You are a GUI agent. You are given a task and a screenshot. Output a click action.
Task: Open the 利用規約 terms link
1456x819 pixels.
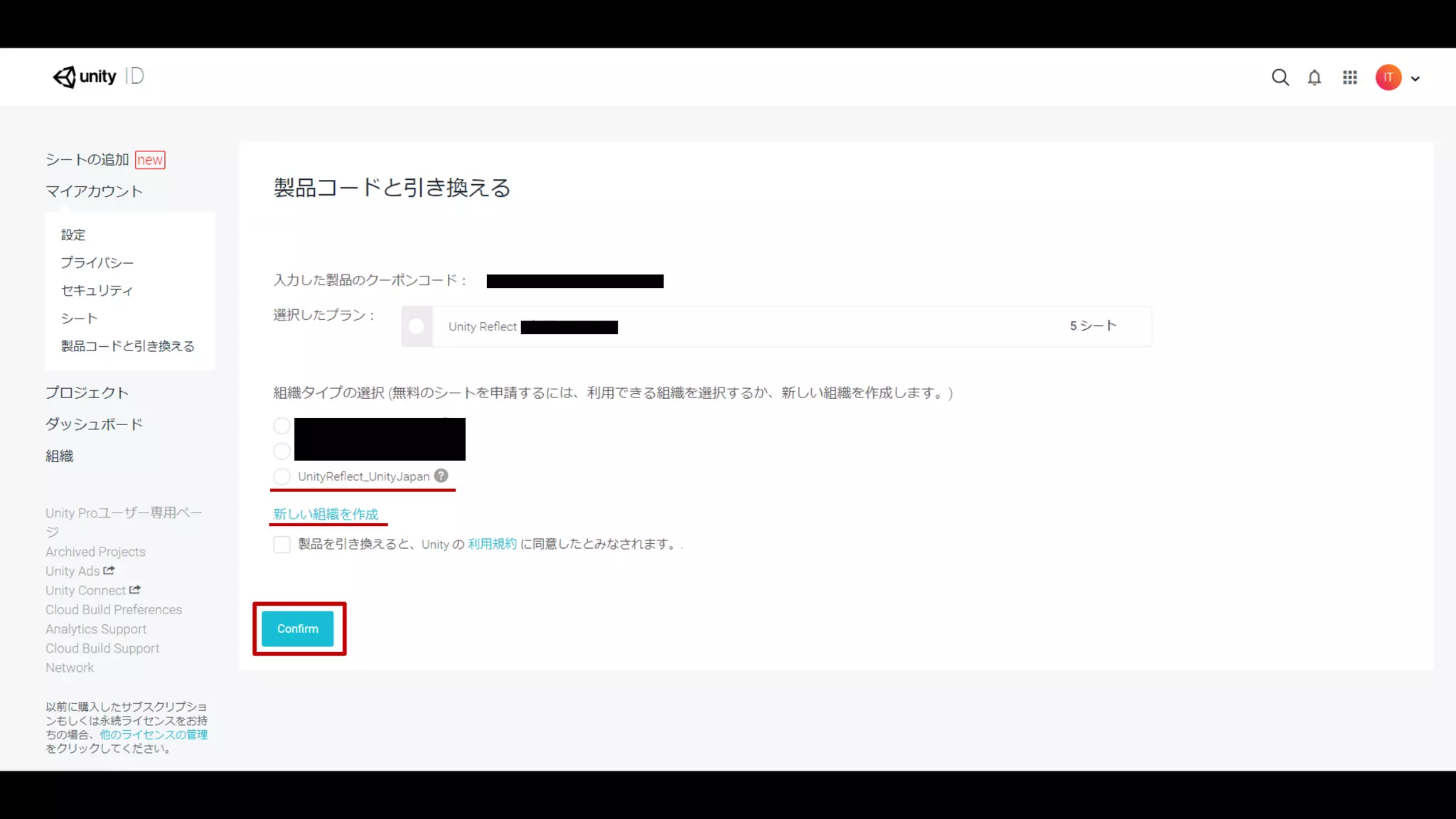[492, 544]
